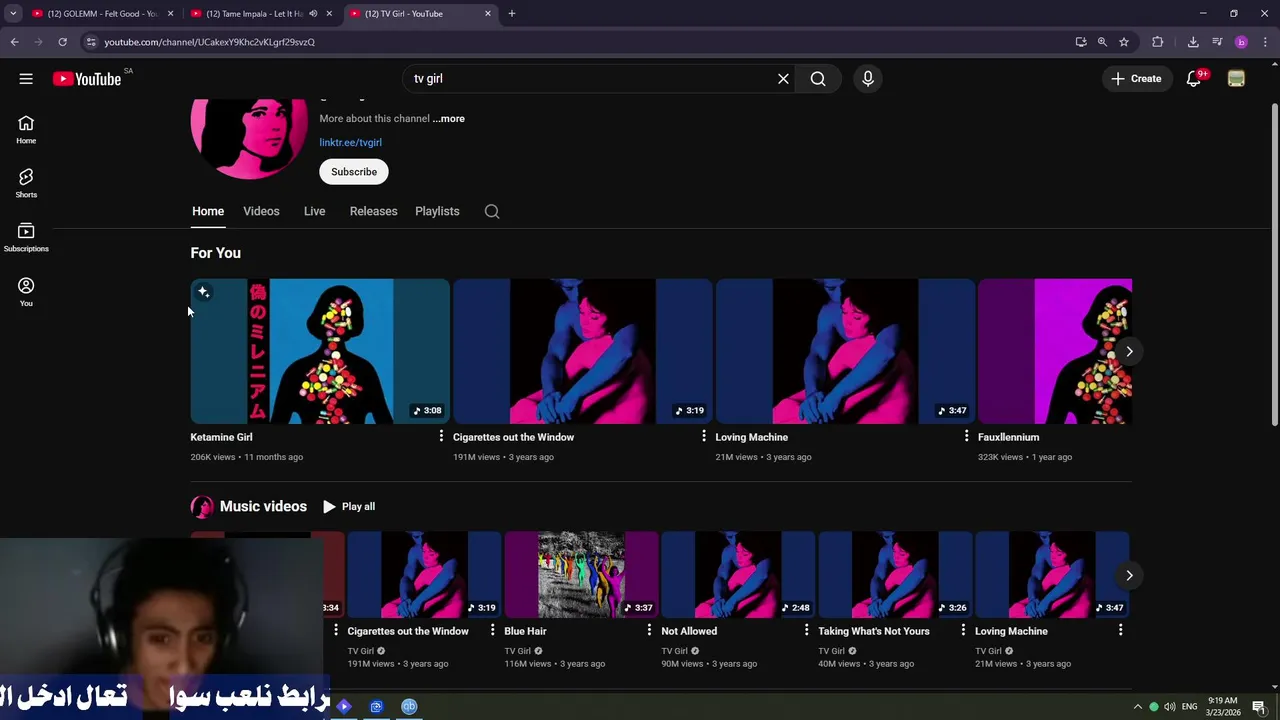Click the YouTube search input field

tap(590, 79)
